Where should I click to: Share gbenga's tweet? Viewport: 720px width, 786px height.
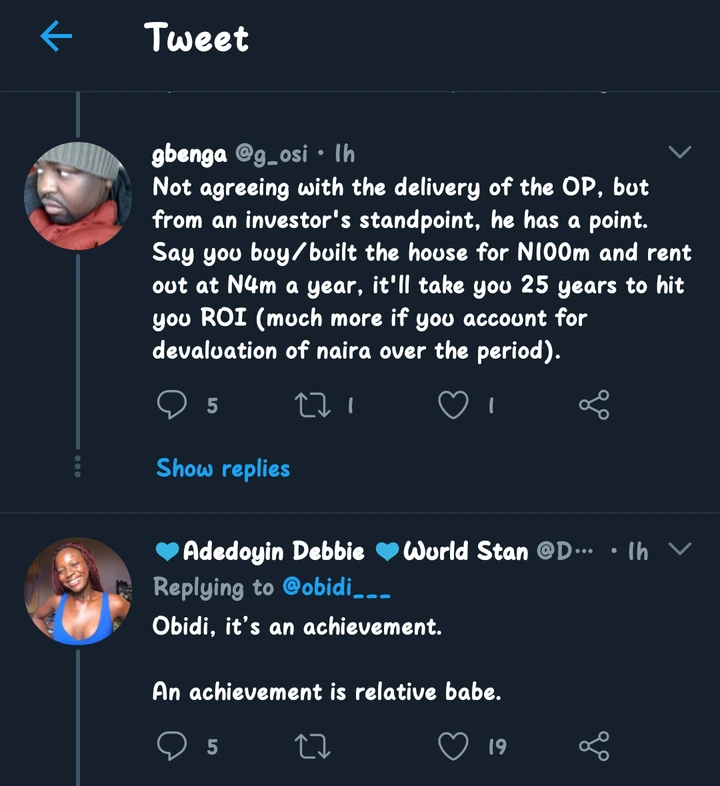point(594,405)
